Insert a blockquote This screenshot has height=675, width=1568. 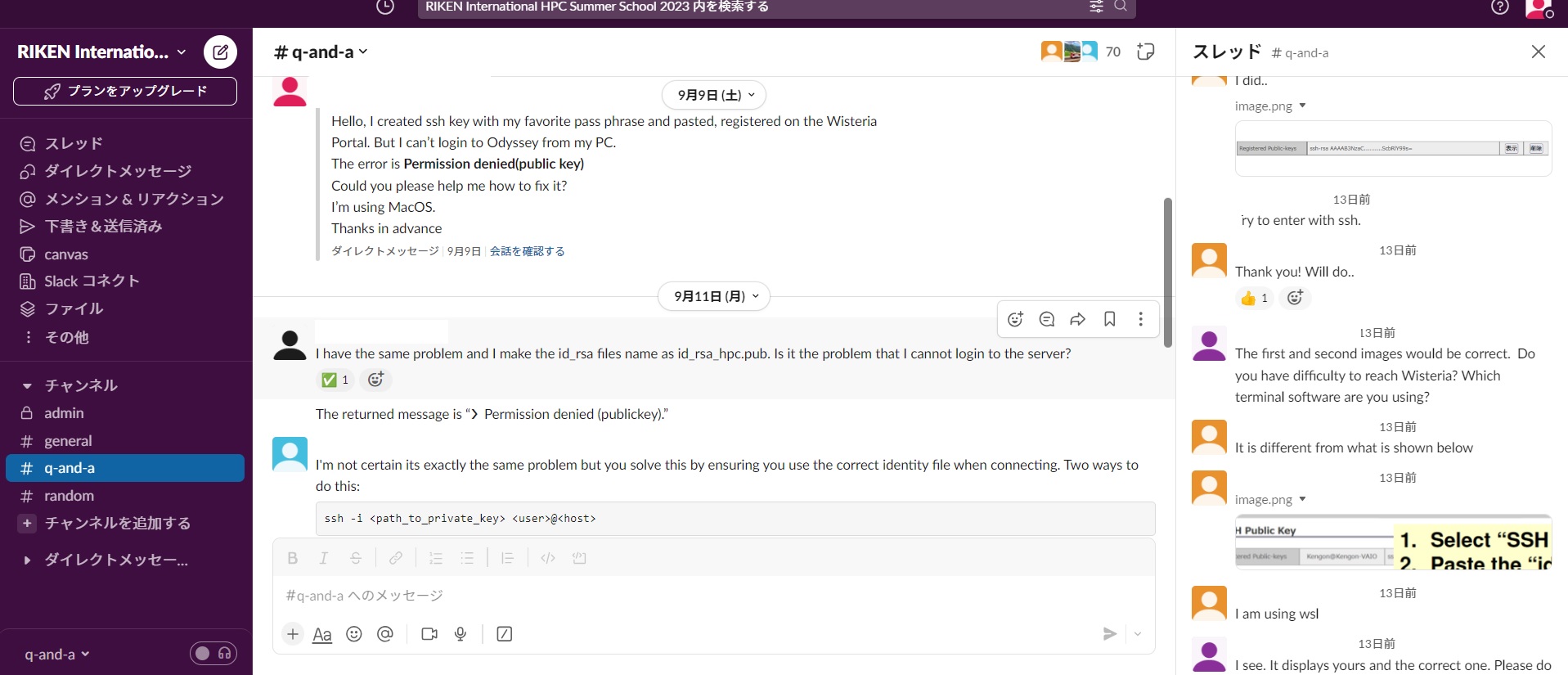(507, 558)
